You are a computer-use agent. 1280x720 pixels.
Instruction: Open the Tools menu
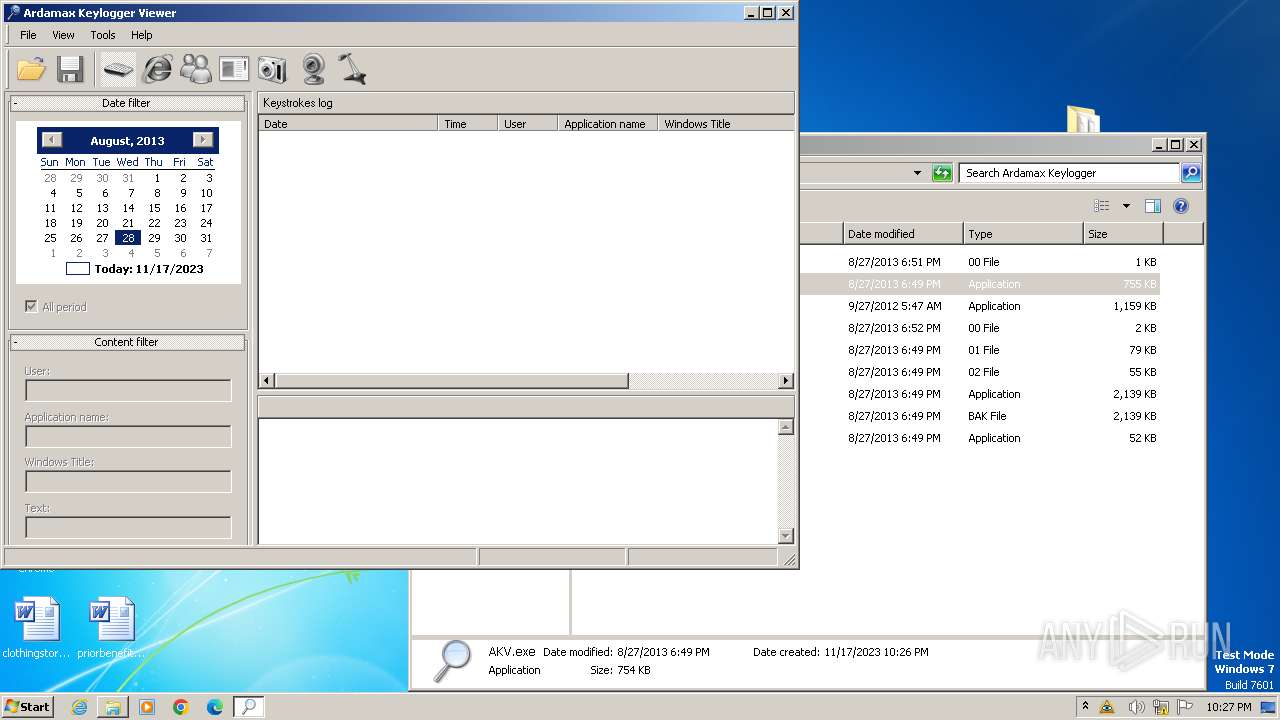coord(103,35)
